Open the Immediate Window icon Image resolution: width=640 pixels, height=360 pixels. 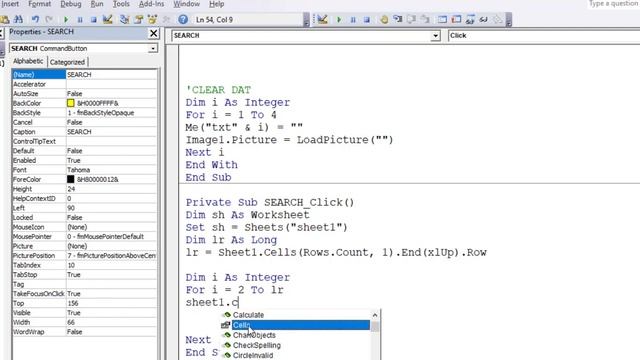point(456,19)
